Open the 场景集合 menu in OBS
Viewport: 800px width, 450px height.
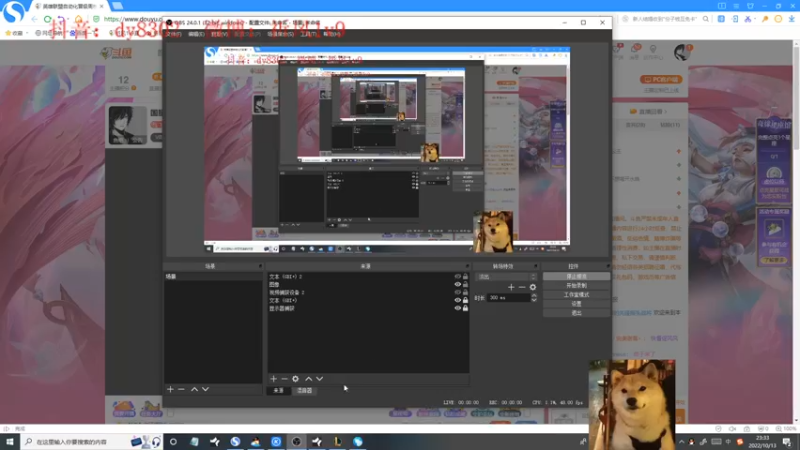click(x=280, y=34)
